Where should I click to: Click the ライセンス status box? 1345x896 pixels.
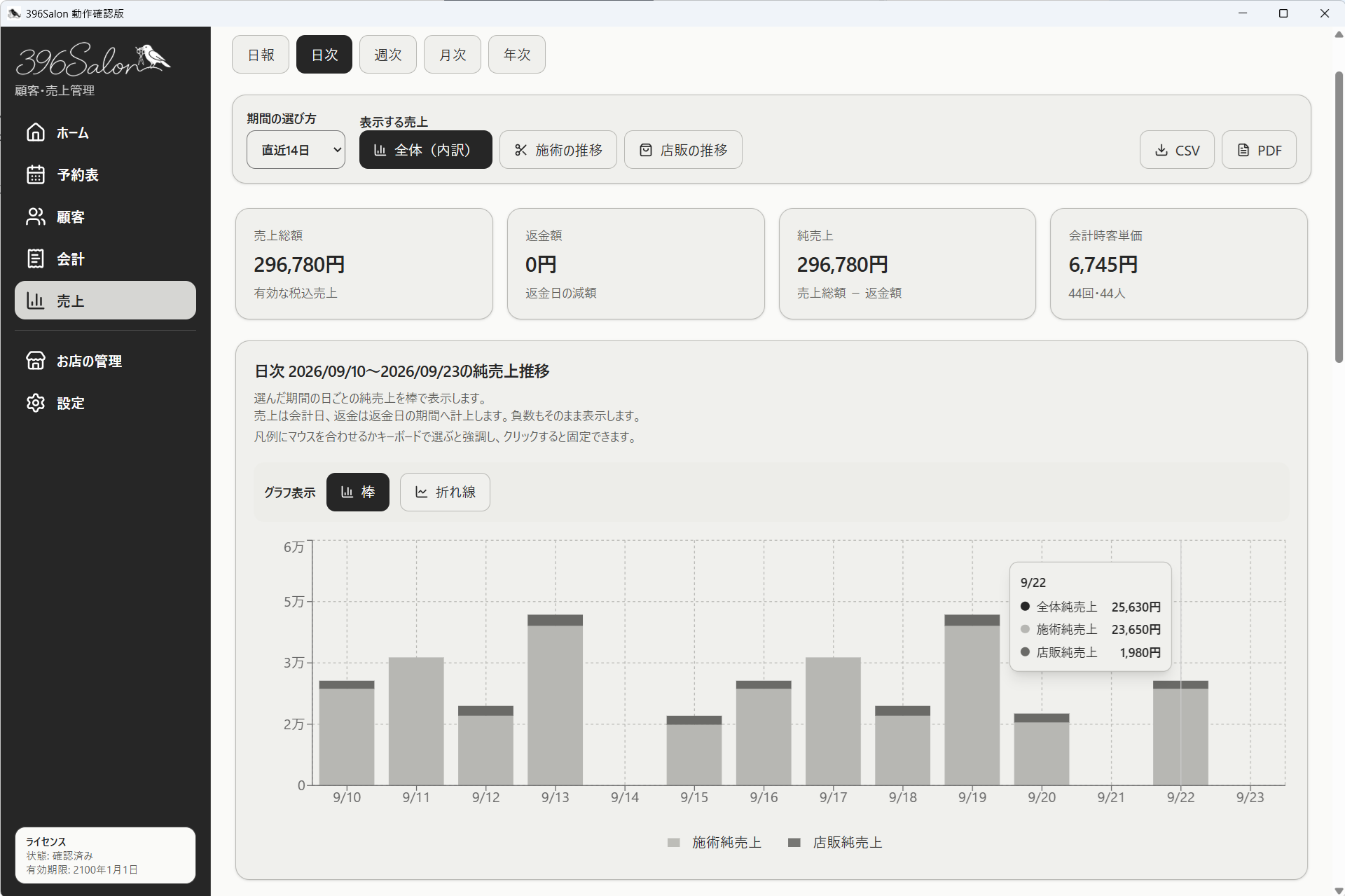(105, 855)
